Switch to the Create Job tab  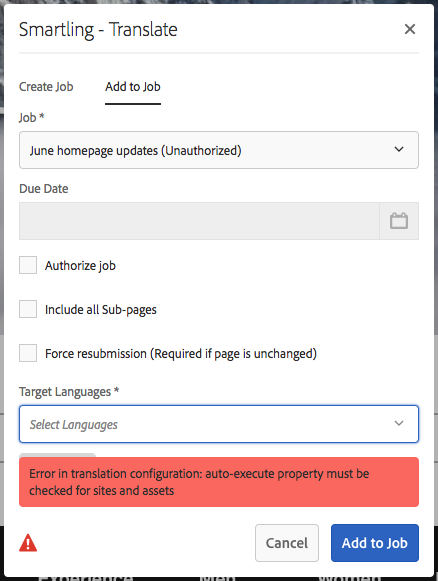pyautogui.click(x=46, y=87)
